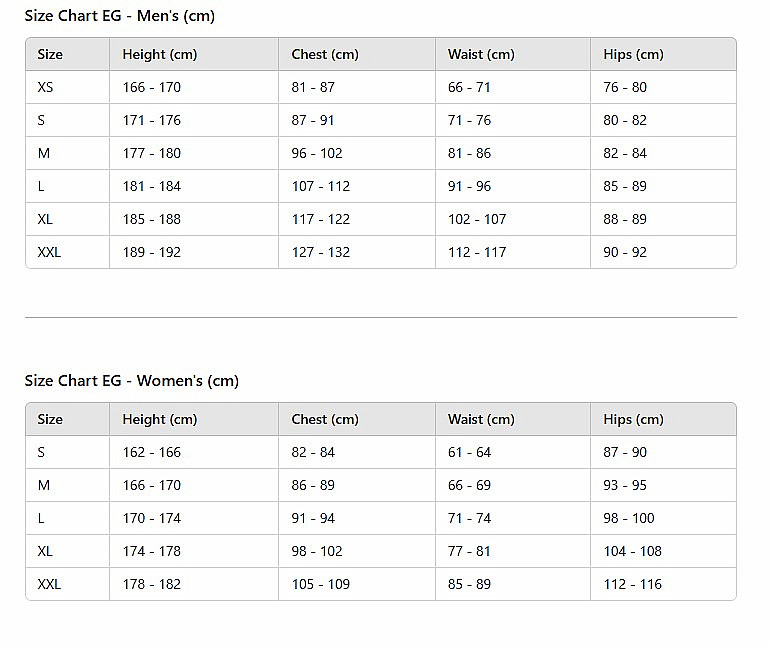Select the Chest (cm) header in Men's table
770x646 pixels.
[325, 54]
